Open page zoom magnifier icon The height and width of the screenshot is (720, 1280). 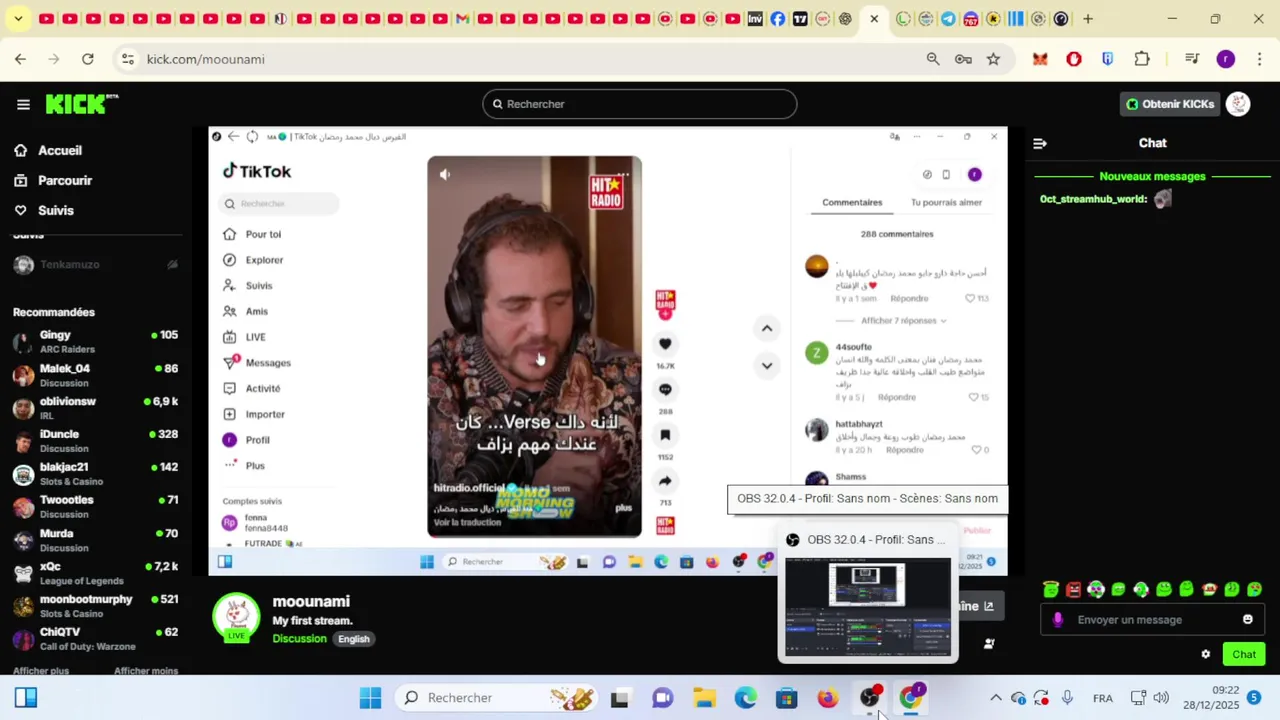click(x=933, y=59)
